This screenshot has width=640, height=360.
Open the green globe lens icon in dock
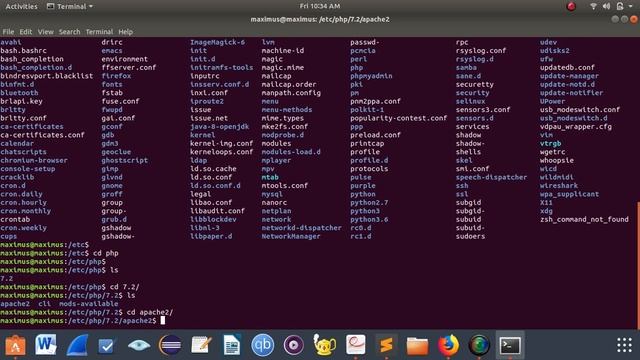pos(479,345)
